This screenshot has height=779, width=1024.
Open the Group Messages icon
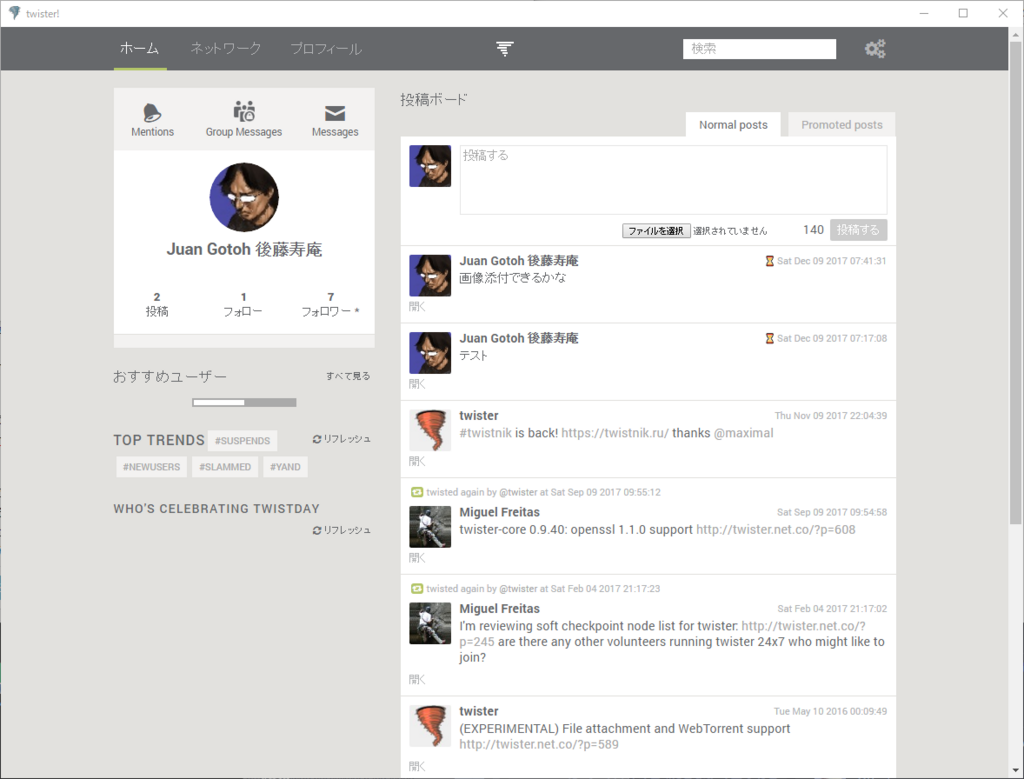244,112
